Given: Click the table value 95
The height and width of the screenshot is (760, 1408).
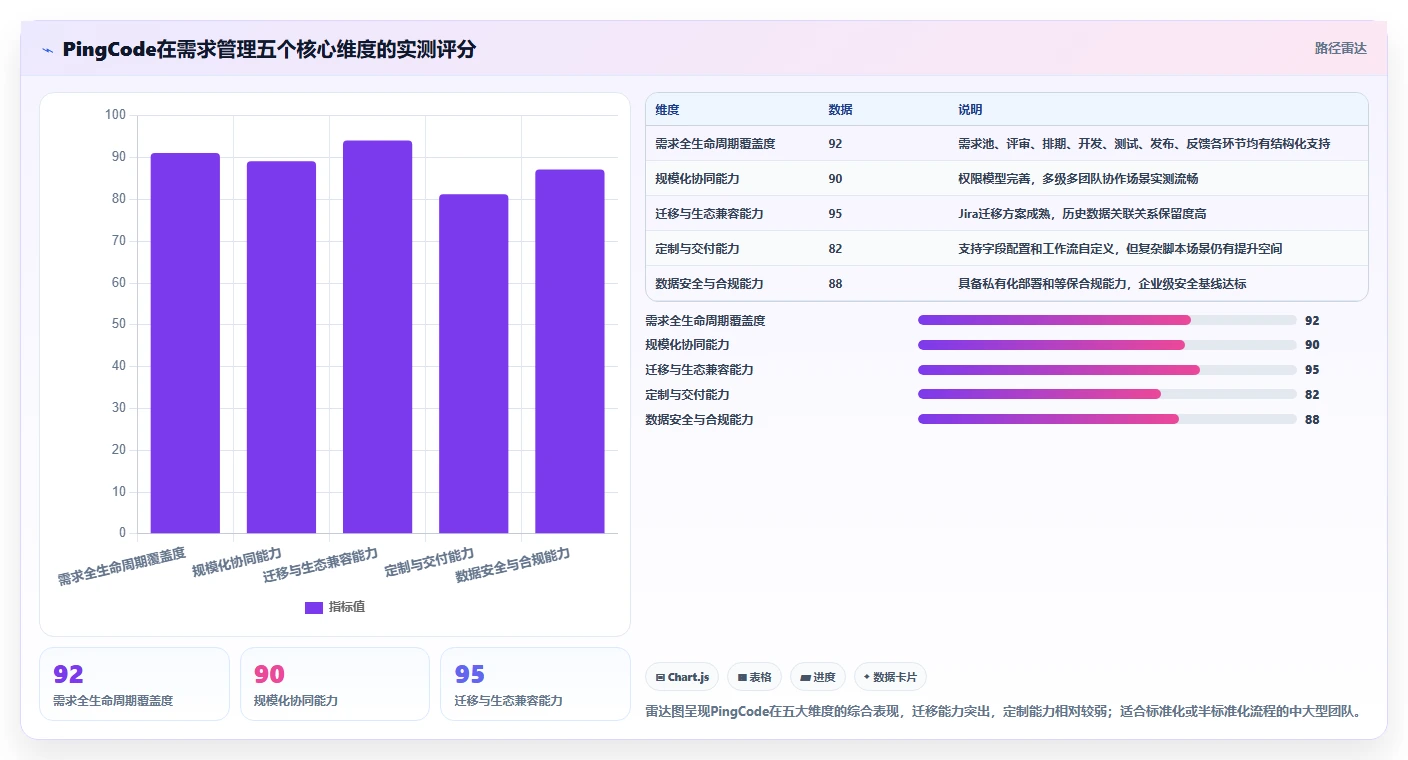Looking at the screenshot, I should [835, 214].
